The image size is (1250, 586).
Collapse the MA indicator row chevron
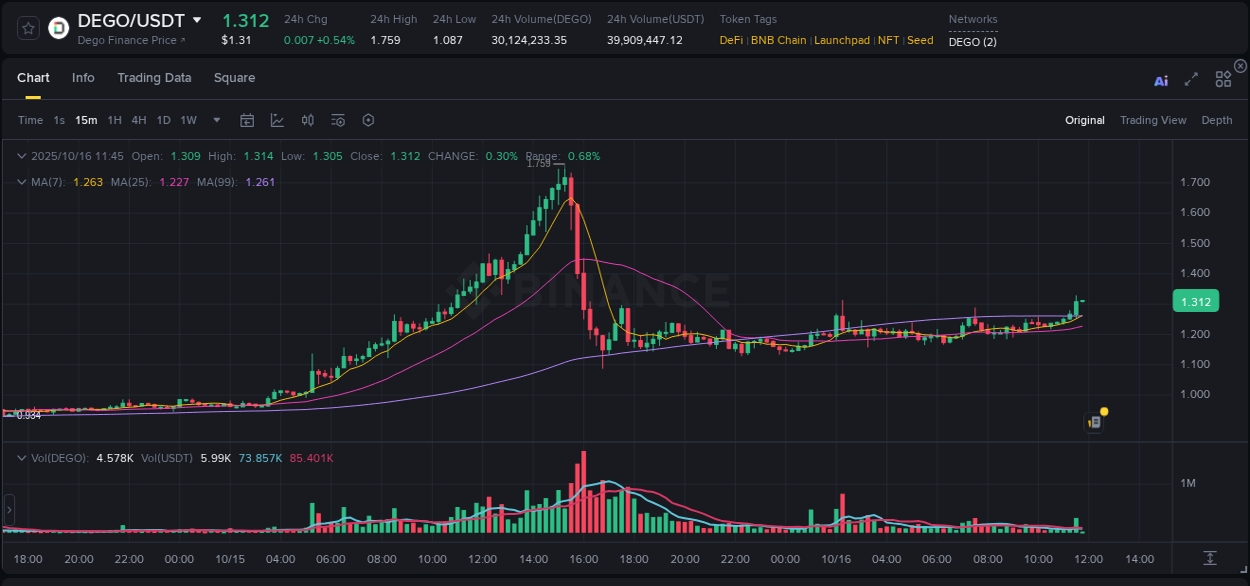(21, 182)
